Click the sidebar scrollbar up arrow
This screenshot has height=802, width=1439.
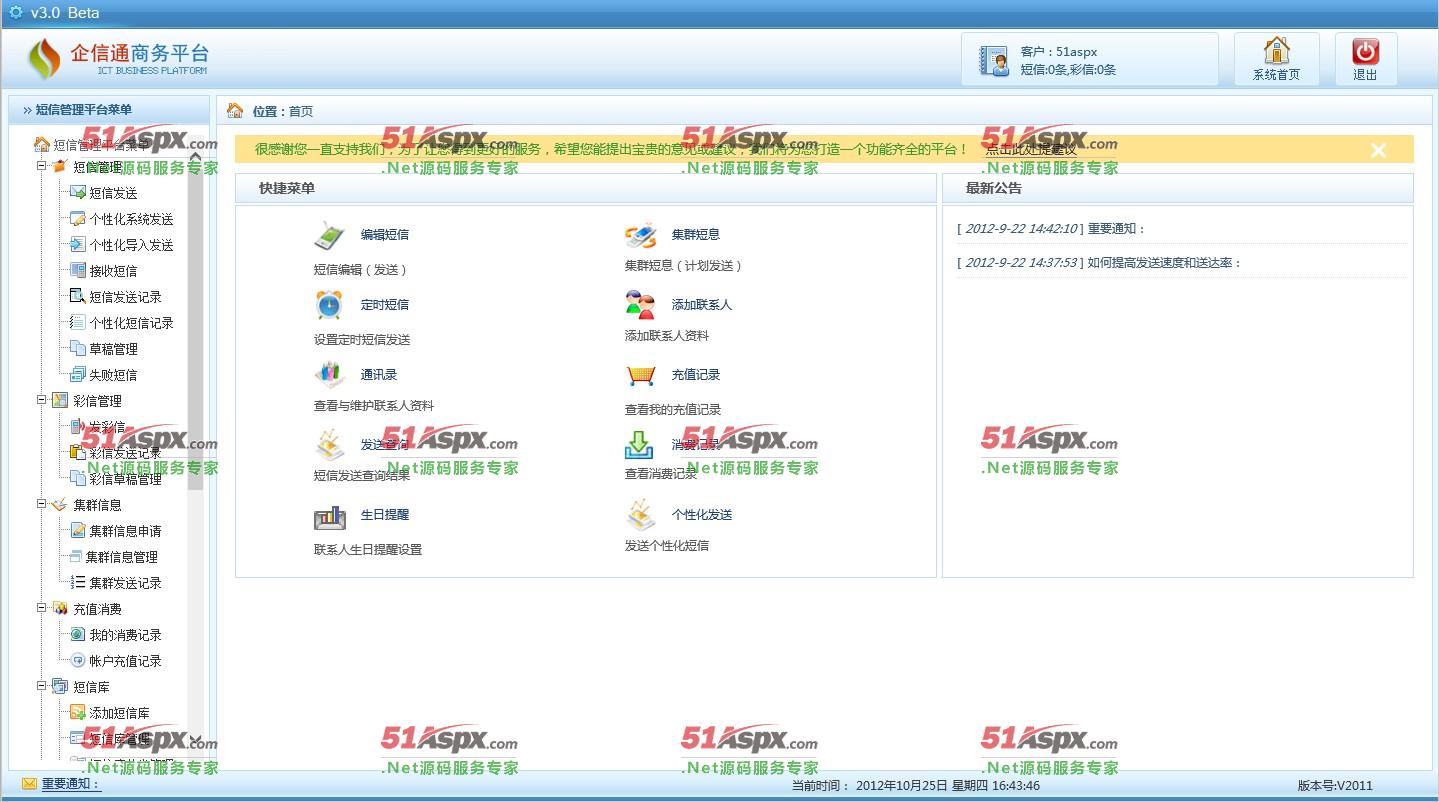(195, 156)
